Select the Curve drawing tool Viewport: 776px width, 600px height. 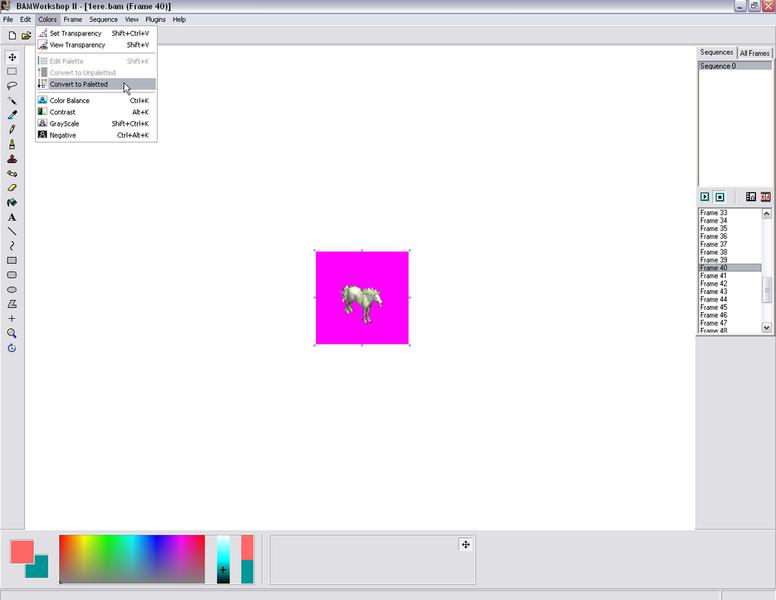(12, 246)
